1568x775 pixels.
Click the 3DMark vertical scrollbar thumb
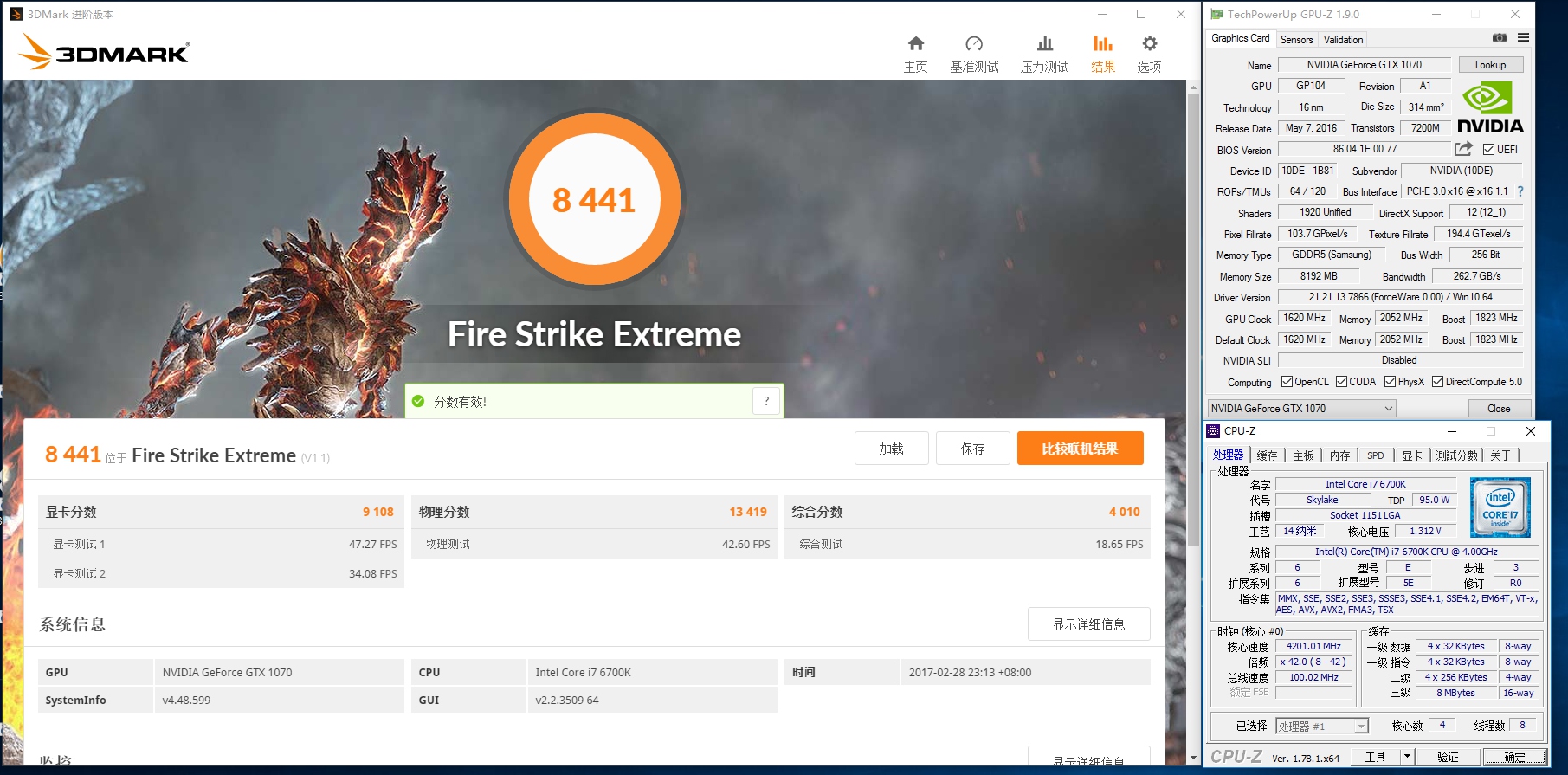pos(1193,320)
